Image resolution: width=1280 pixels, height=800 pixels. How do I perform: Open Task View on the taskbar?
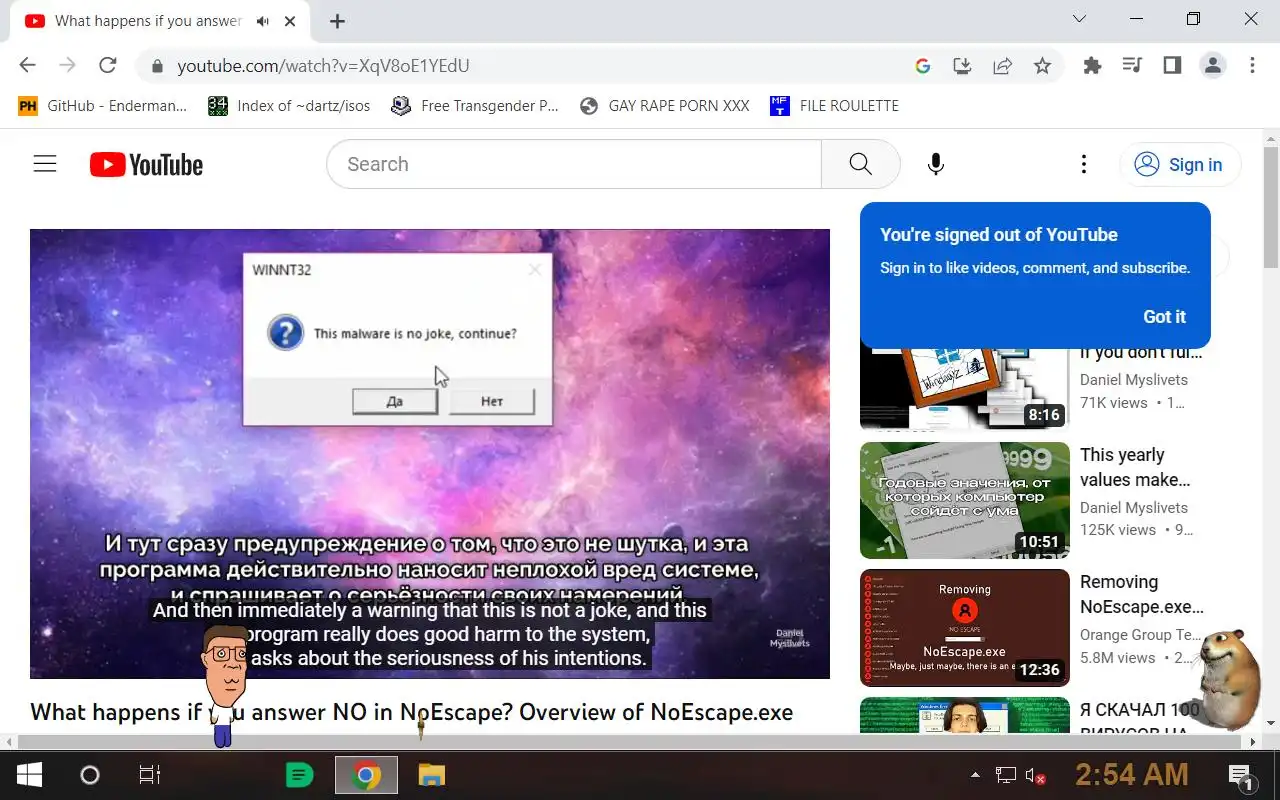[x=149, y=775]
